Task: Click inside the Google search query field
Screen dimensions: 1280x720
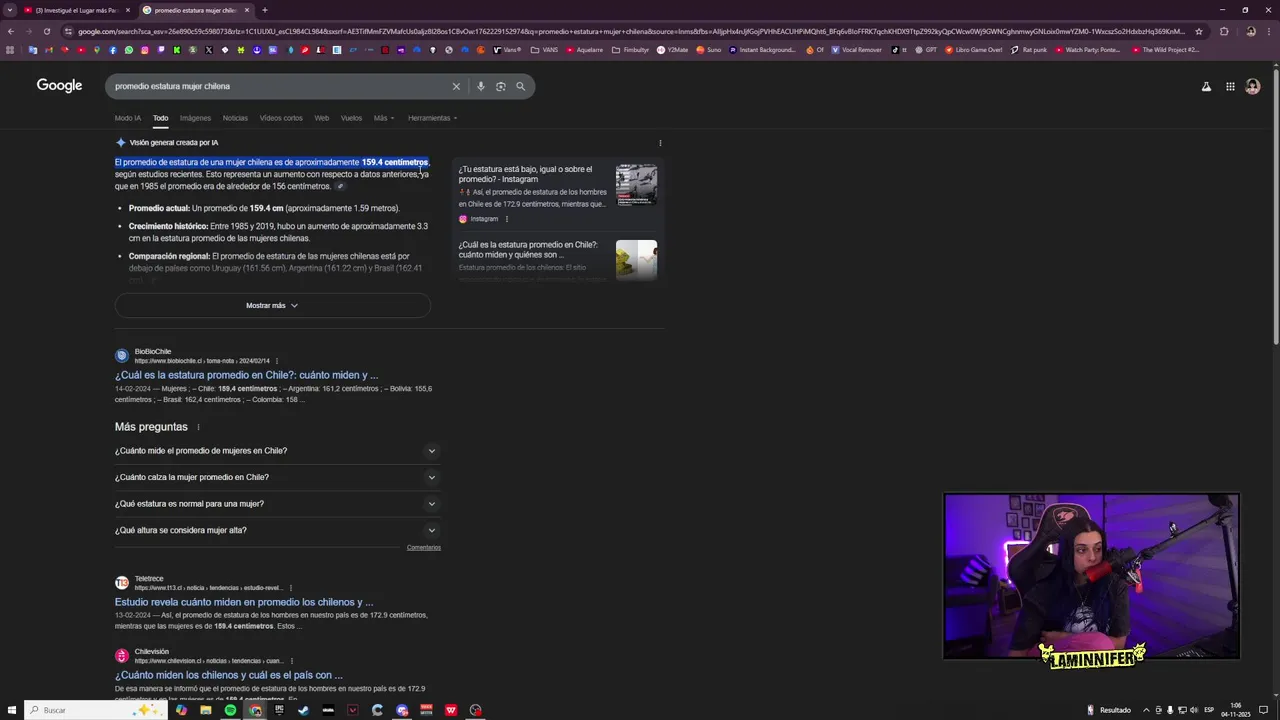Action: pos(280,86)
